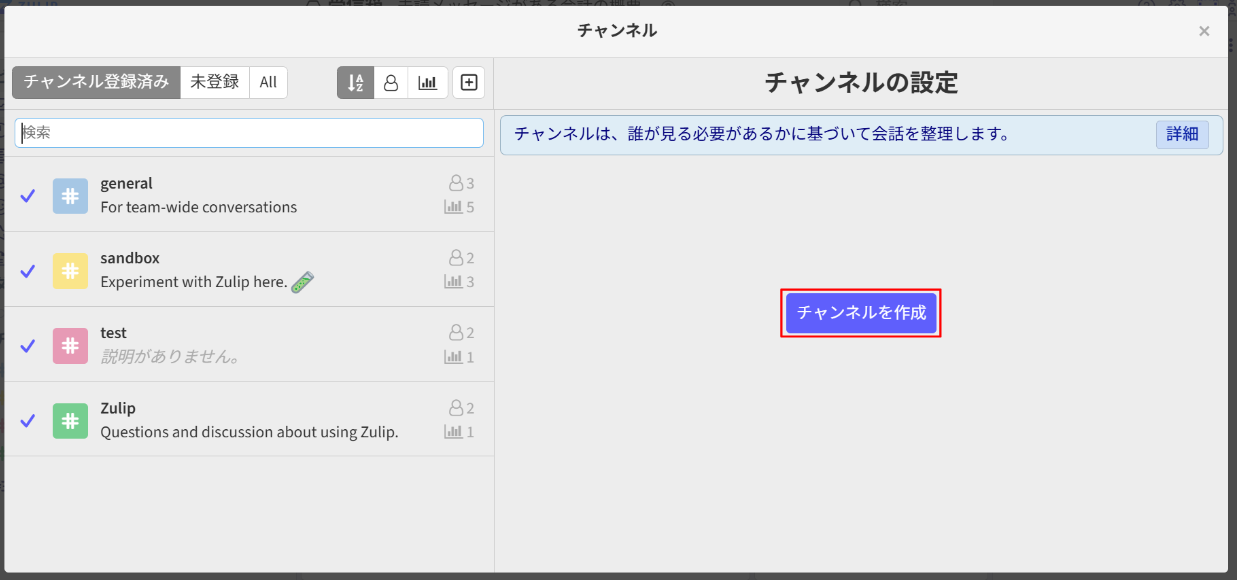Viewport: 1237px width, 580px height.
Task: Sort channels by subscriber count
Action: 390,82
